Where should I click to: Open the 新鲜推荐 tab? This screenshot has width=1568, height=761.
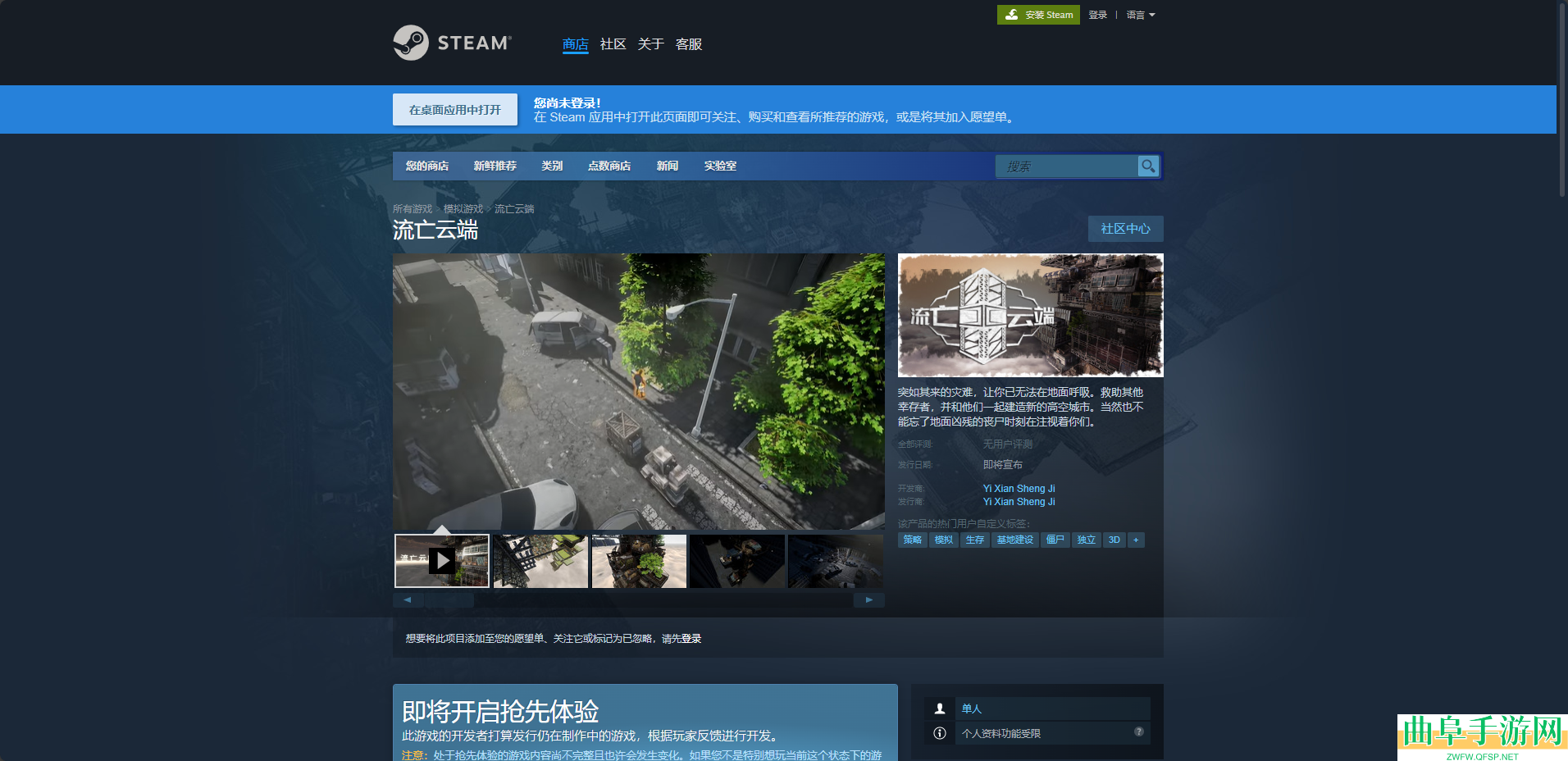pyautogui.click(x=495, y=166)
